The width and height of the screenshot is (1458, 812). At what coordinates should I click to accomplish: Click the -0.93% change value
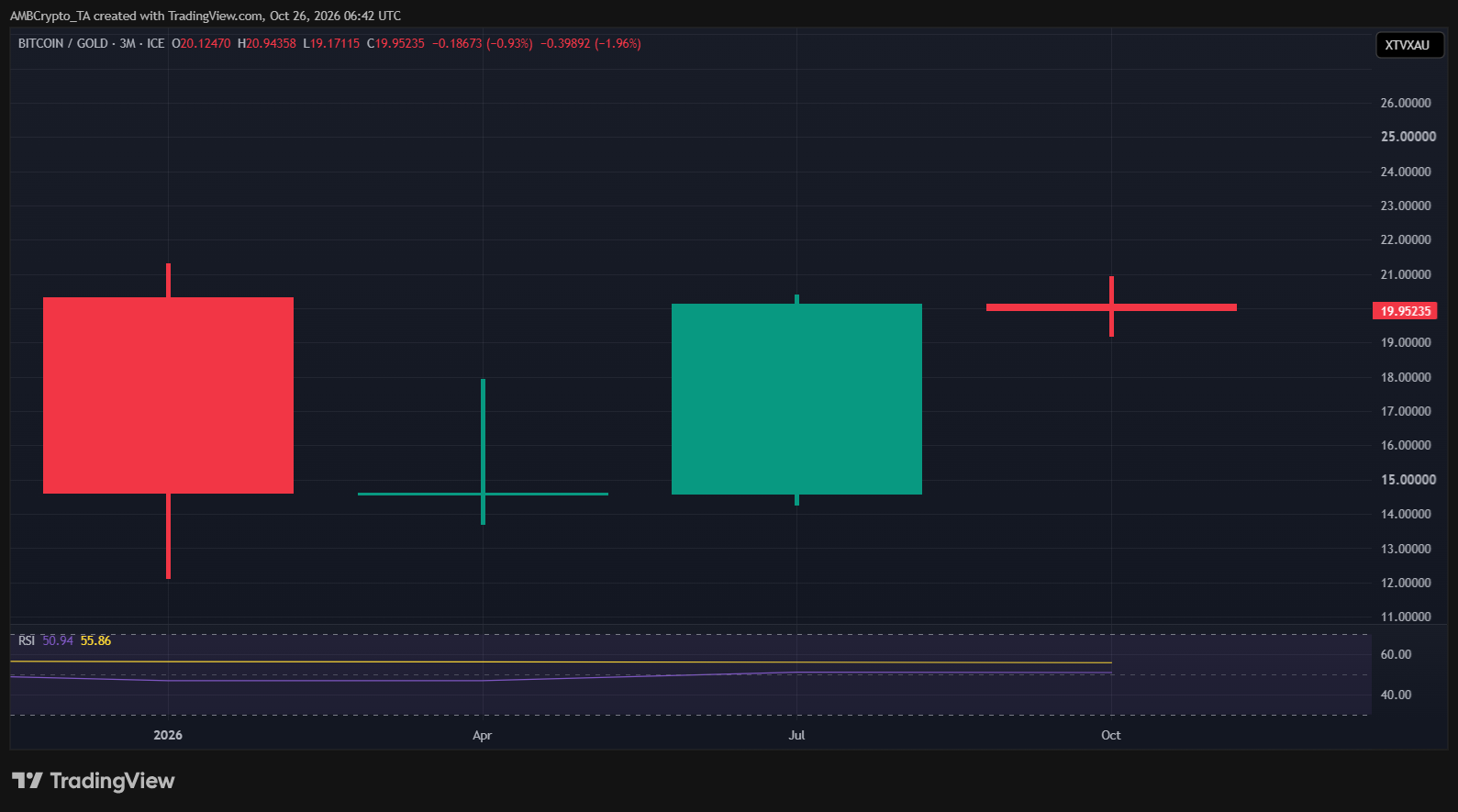point(509,43)
